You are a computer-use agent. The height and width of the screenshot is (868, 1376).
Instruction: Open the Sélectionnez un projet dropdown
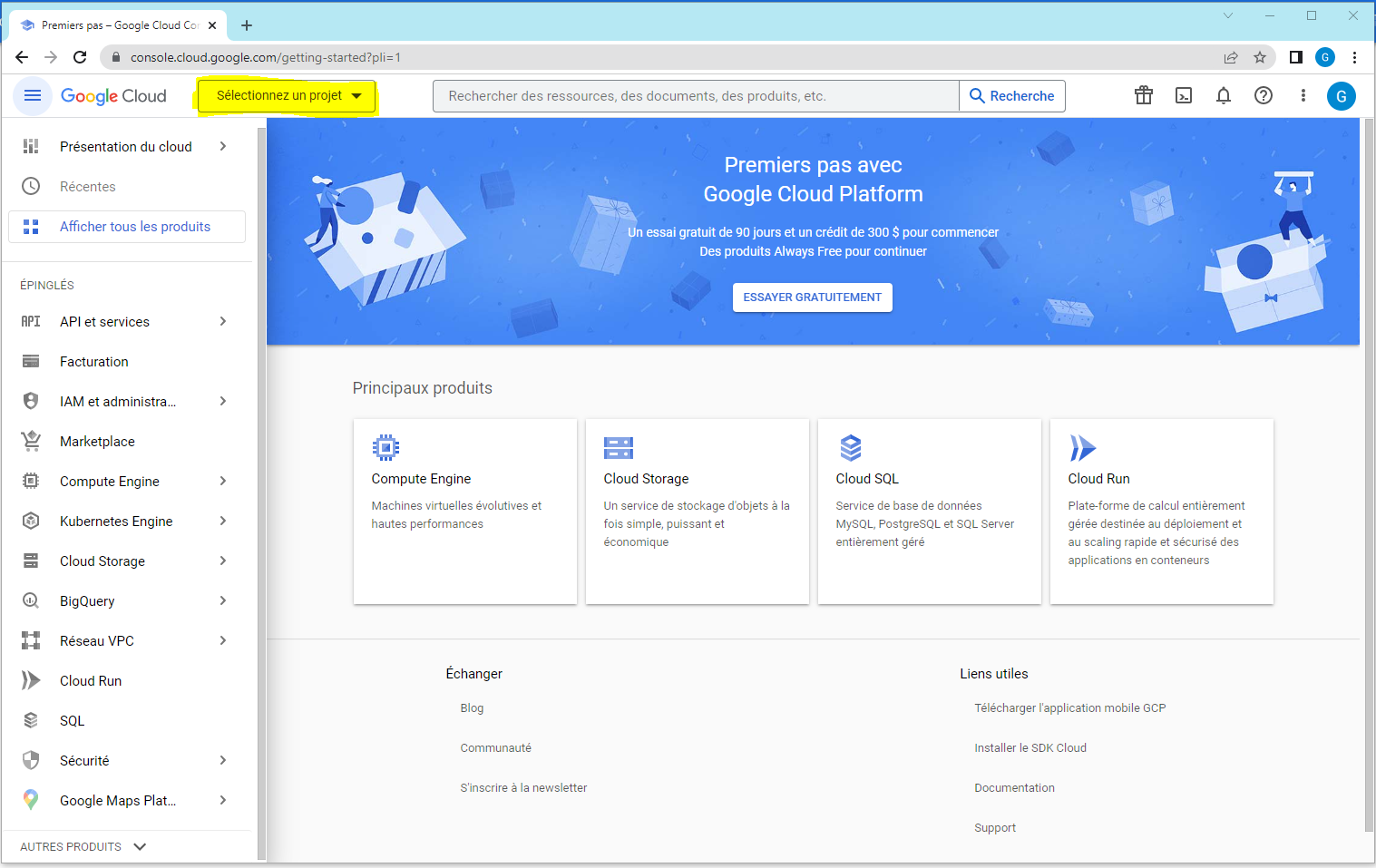(287, 95)
